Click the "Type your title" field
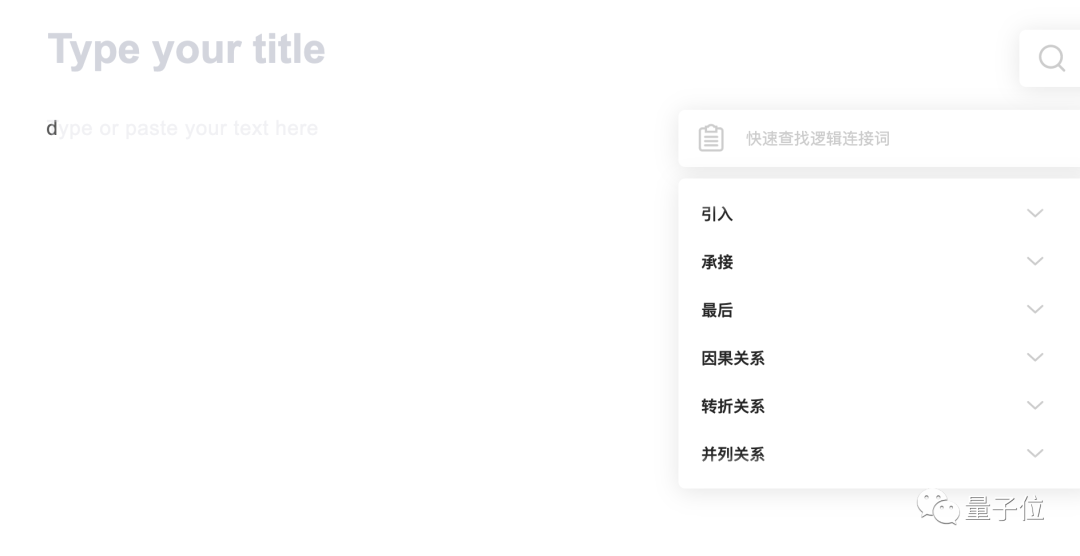1080x556 pixels. click(x=187, y=49)
